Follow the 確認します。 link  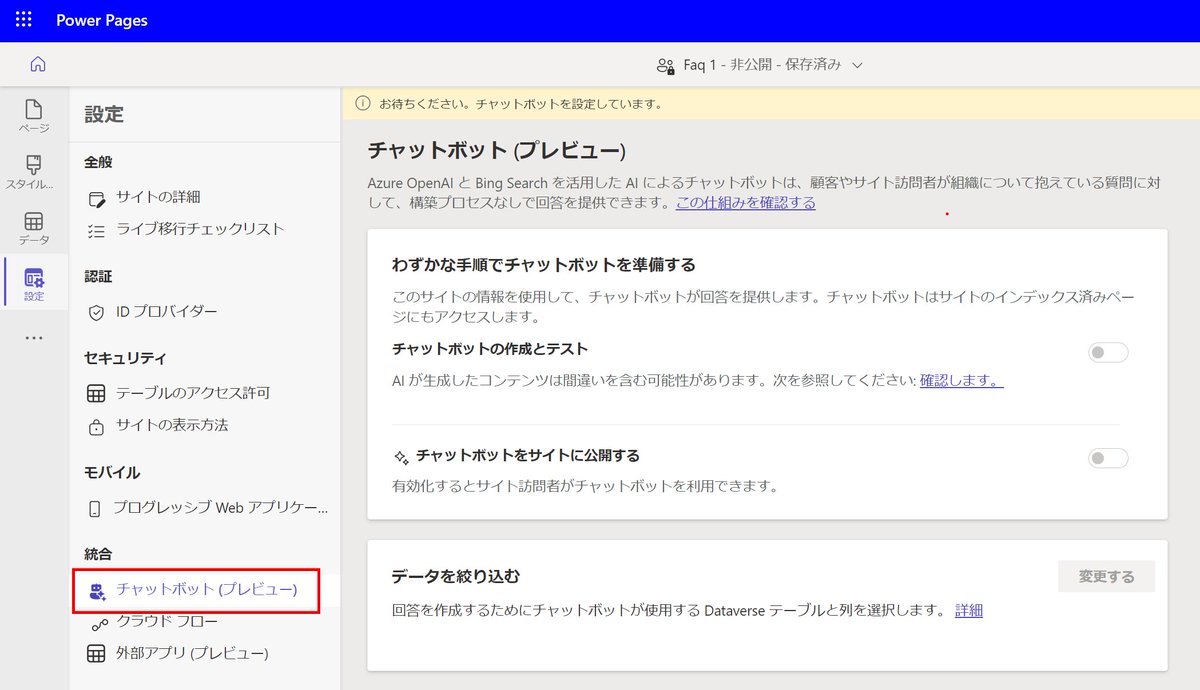pyautogui.click(x=961, y=381)
